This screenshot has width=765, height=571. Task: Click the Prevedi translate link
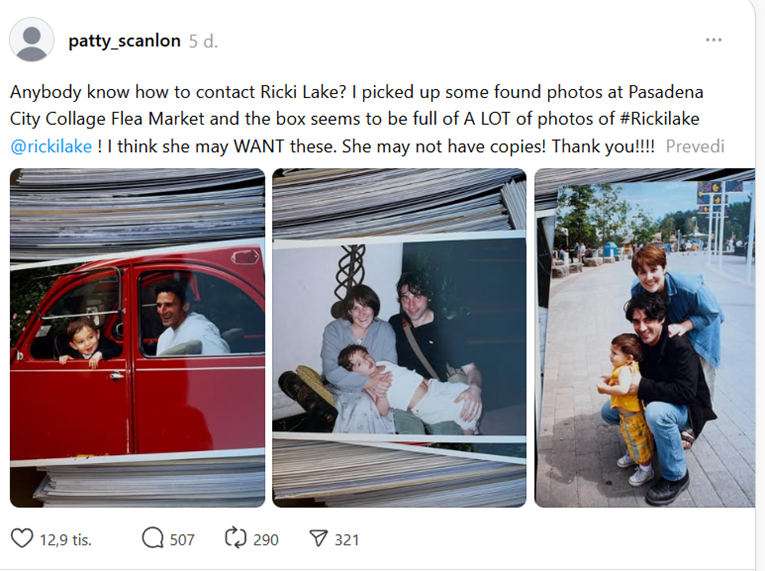pyautogui.click(x=695, y=146)
